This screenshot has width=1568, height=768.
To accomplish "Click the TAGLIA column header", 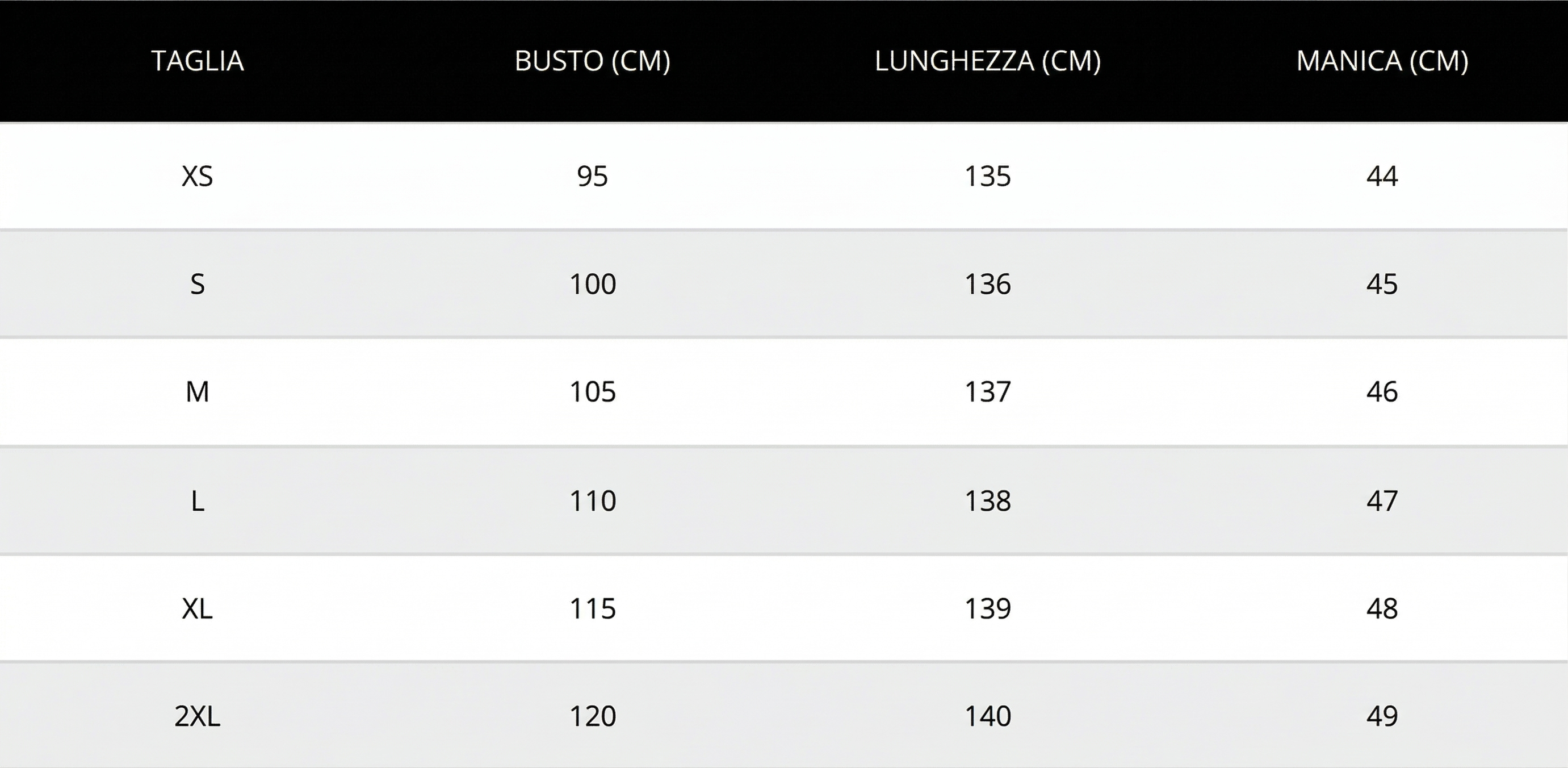I will click(197, 61).
